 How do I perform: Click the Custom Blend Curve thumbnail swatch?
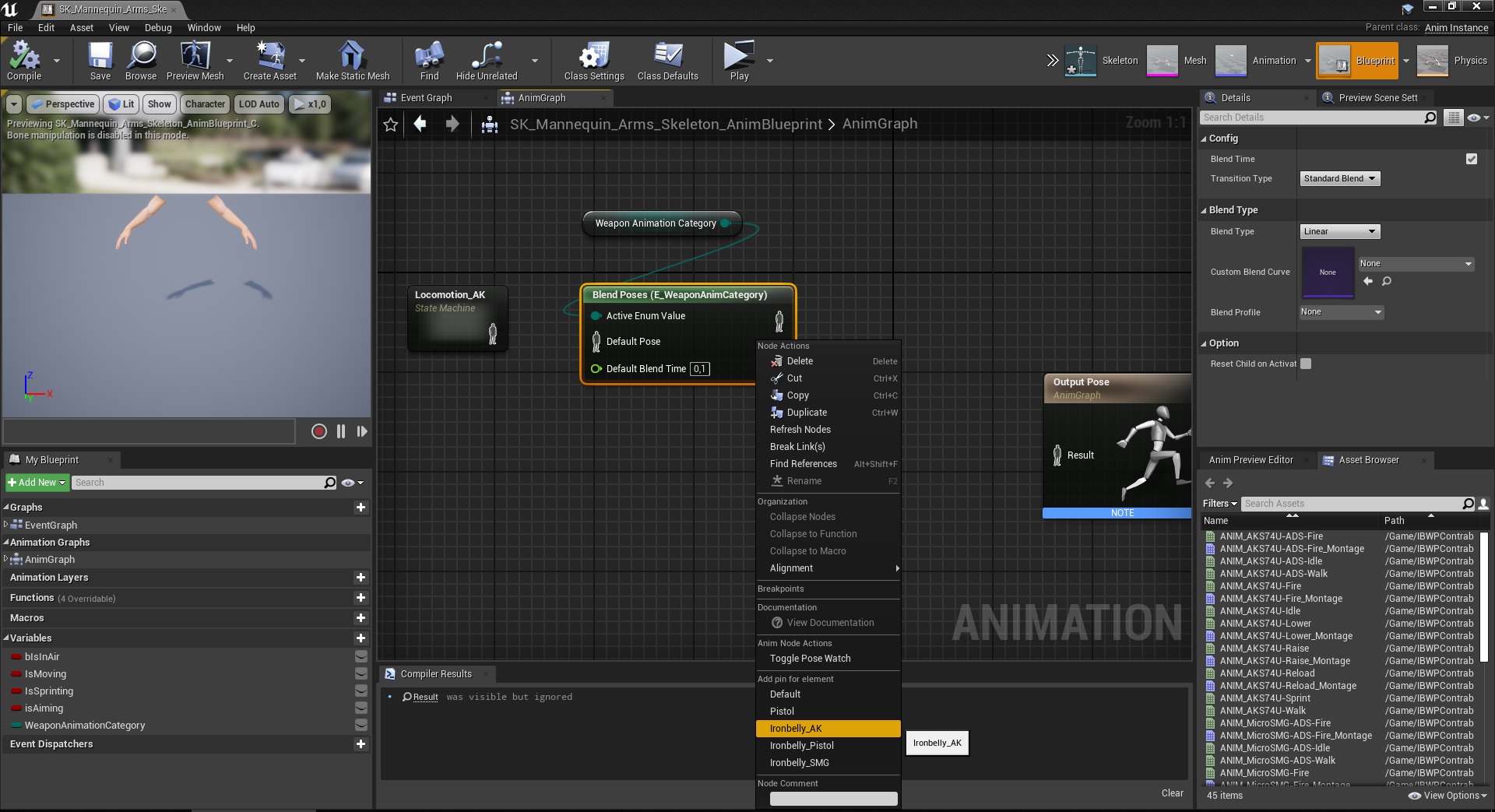1328,272
